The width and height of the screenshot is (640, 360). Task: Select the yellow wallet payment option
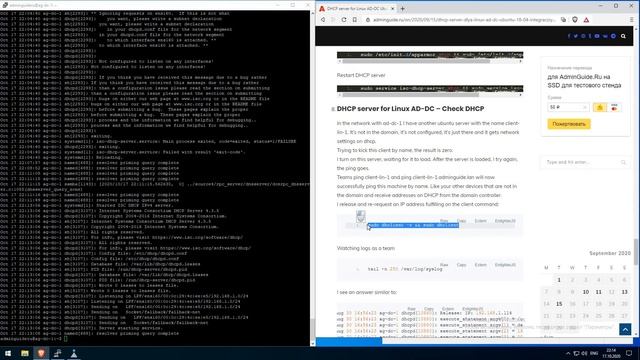click(600, 107)
